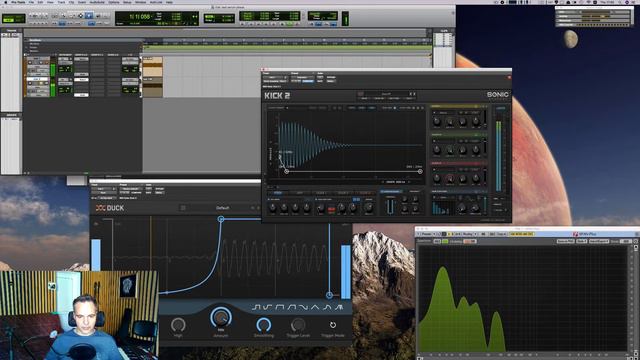Select the square pulse curve shape in Duck
The height and width of the screenshot is (360, 640).
[280, 307]
